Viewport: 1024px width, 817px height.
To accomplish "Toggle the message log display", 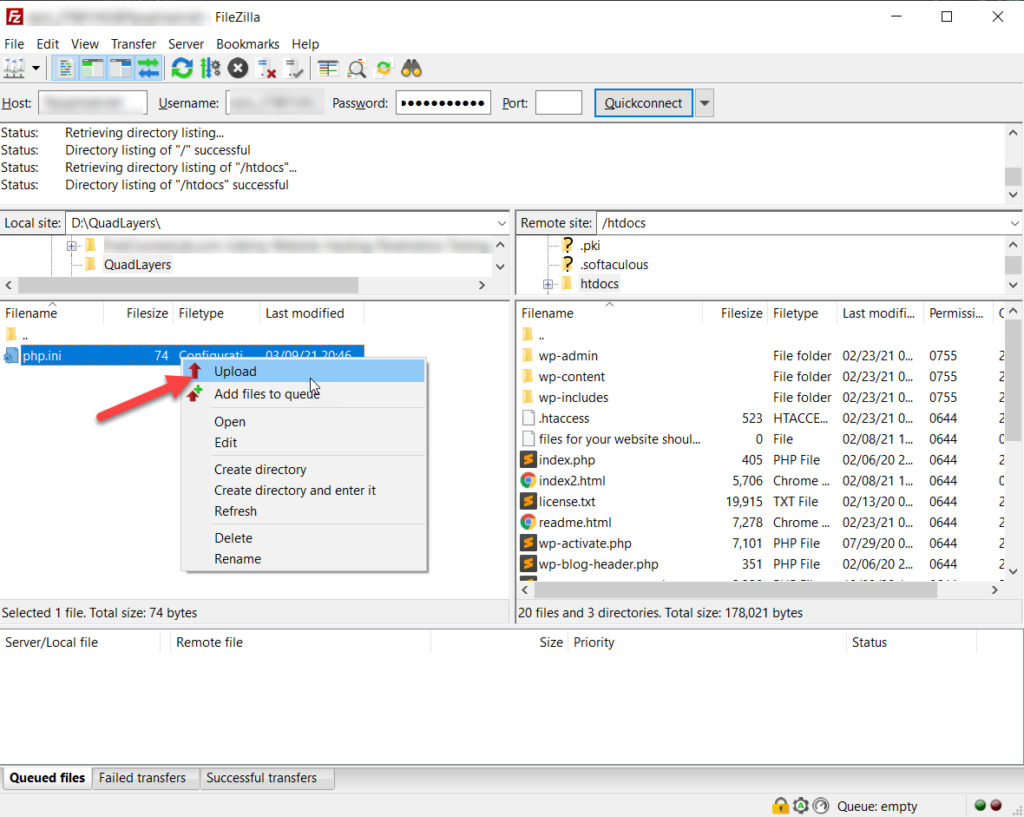I will point(65,68).
